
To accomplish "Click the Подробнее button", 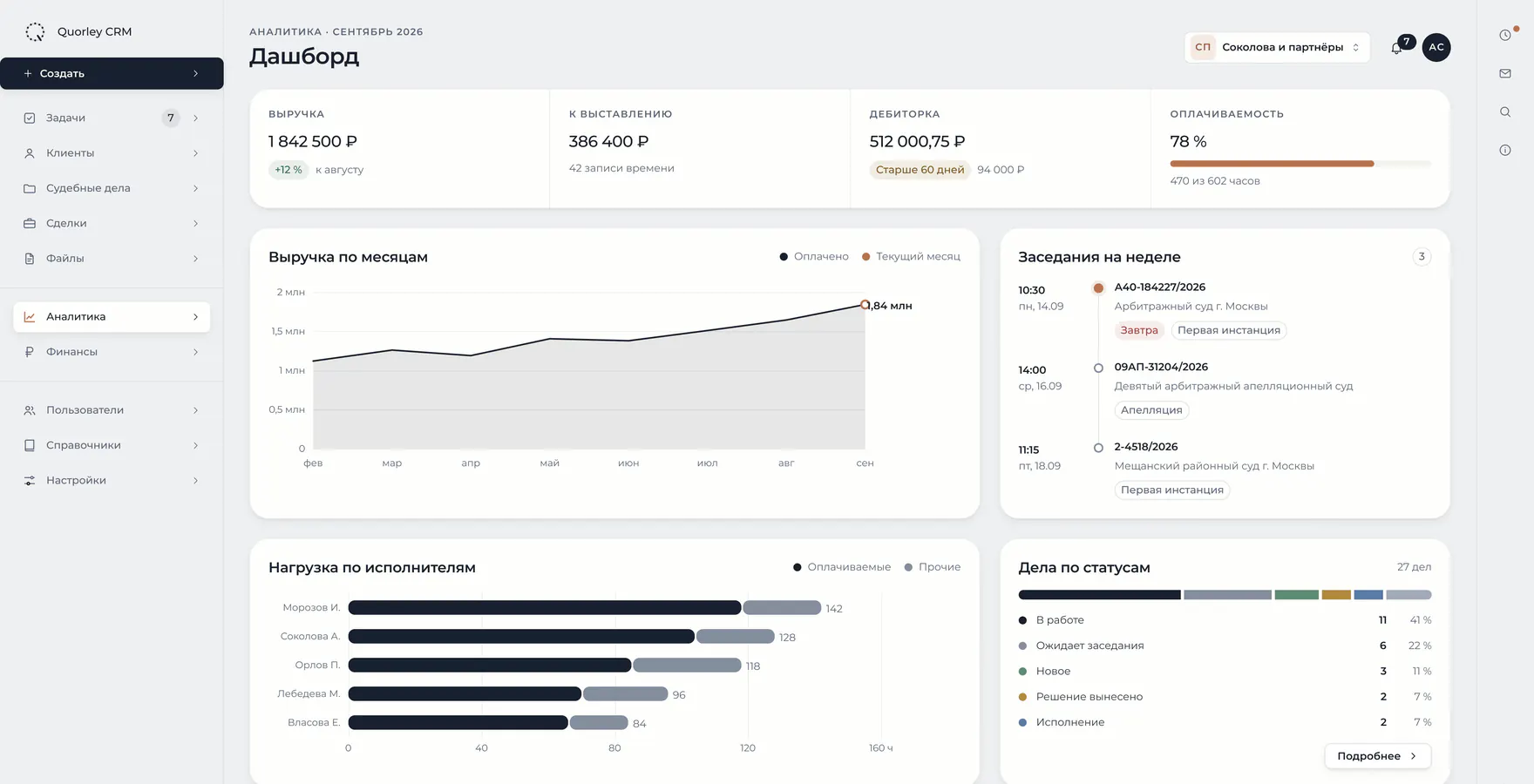I will [x=1378, y=756].
